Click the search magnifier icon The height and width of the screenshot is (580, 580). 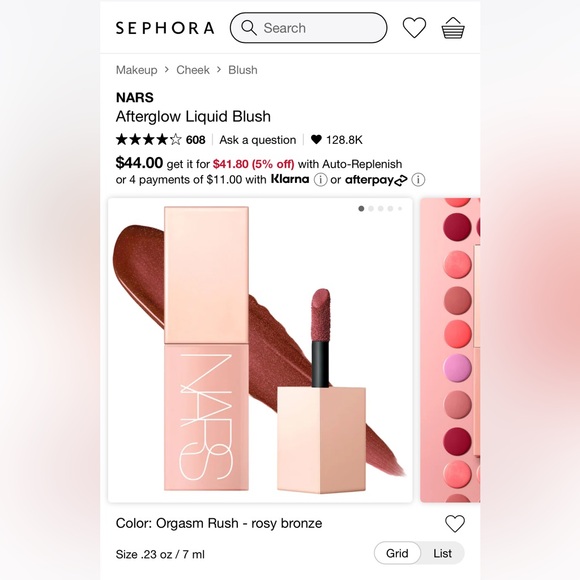pyautogui.click(x=249, y=28)
